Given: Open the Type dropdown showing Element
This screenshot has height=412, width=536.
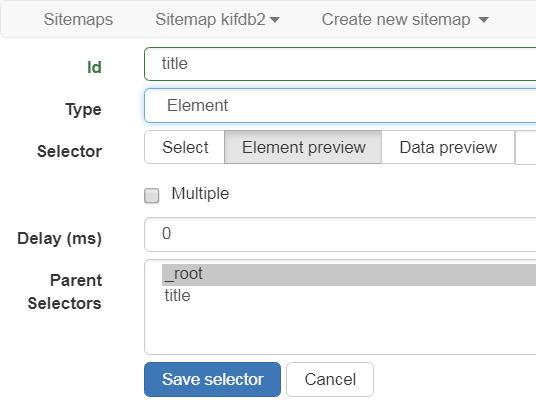Looking at the screenshot, I should tap(340, 105).
